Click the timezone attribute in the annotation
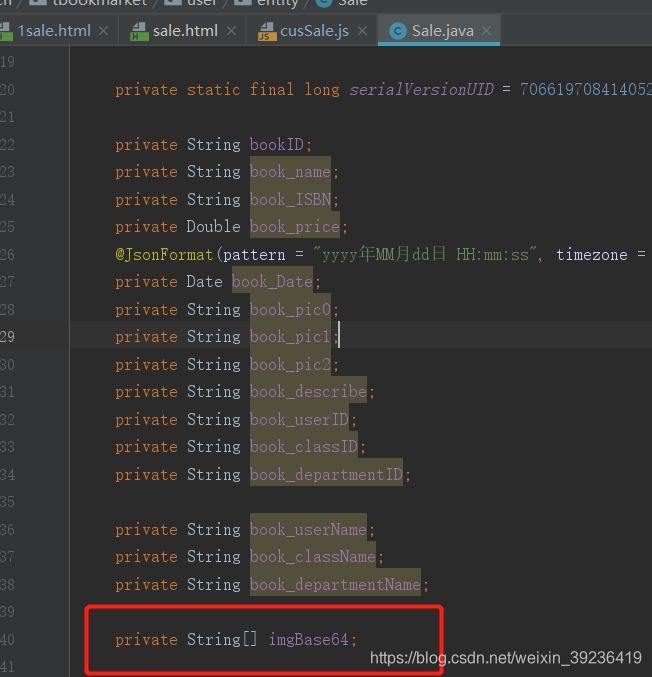Screen dimensions: 652x677 592,254
